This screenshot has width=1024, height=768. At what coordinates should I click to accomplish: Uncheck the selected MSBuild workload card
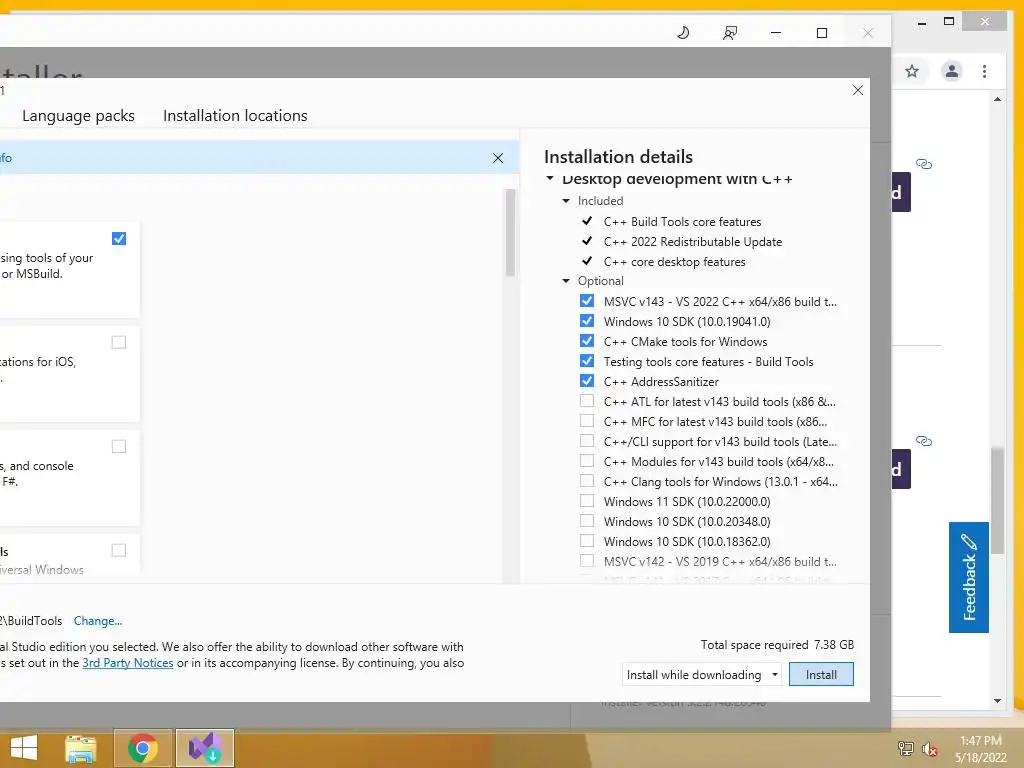pos(119,238)
